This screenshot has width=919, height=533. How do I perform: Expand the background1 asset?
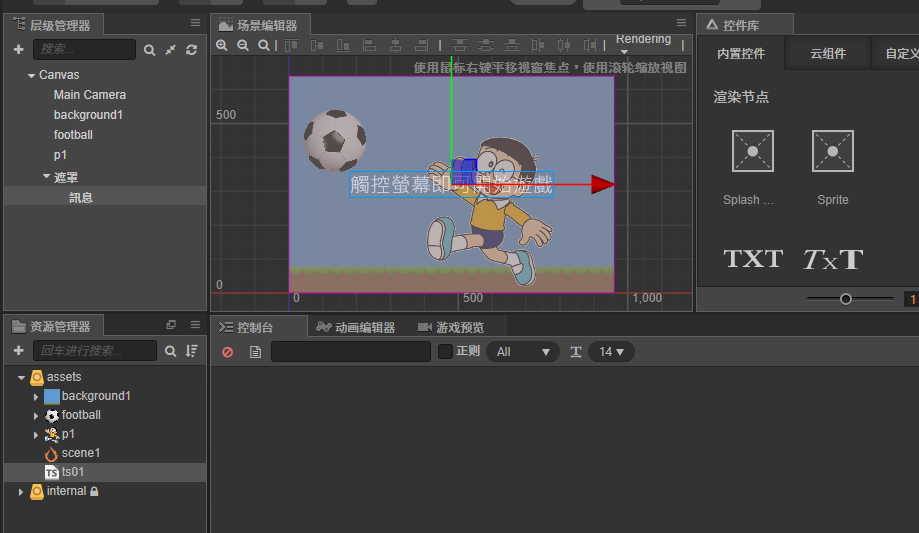36,397
